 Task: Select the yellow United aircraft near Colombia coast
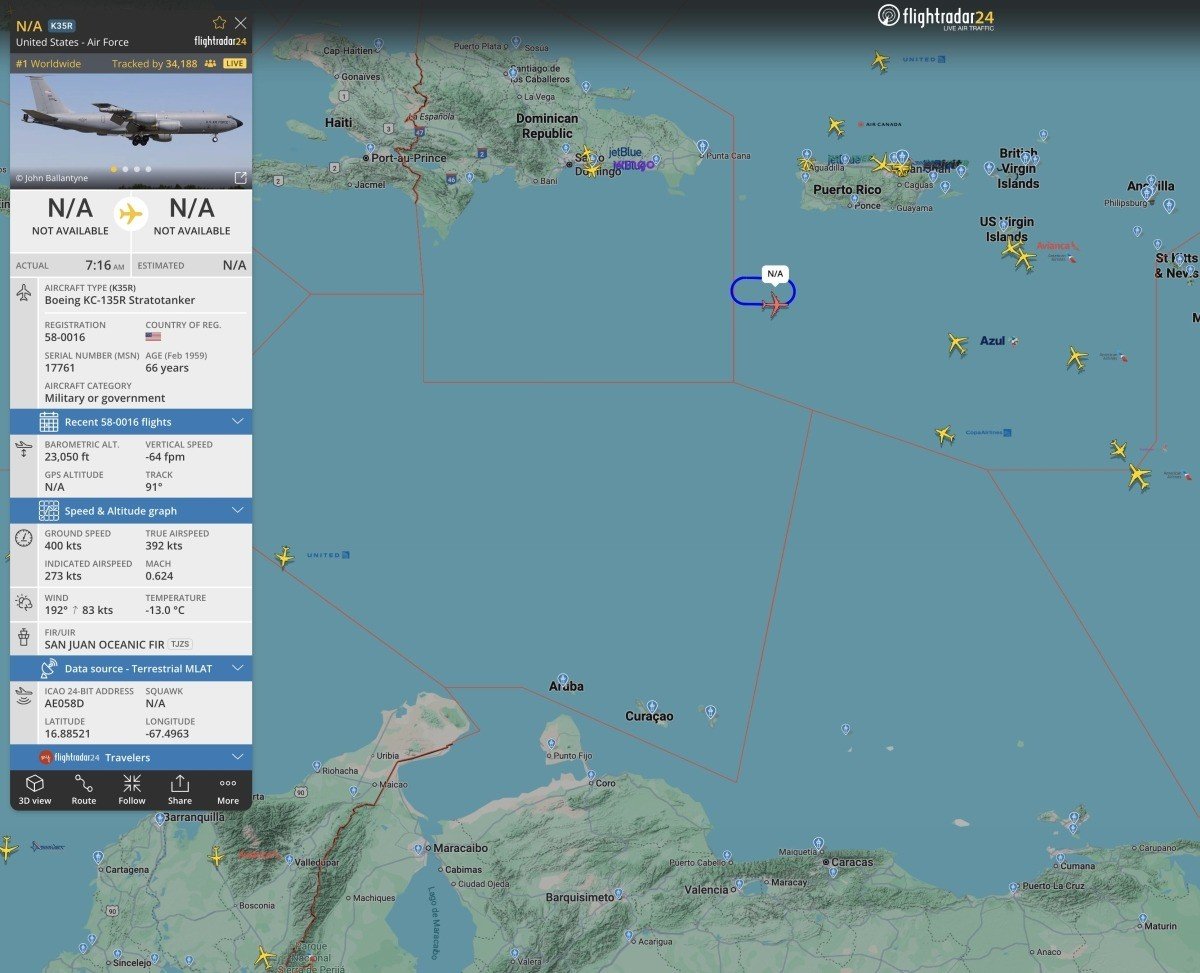(285, 557)
